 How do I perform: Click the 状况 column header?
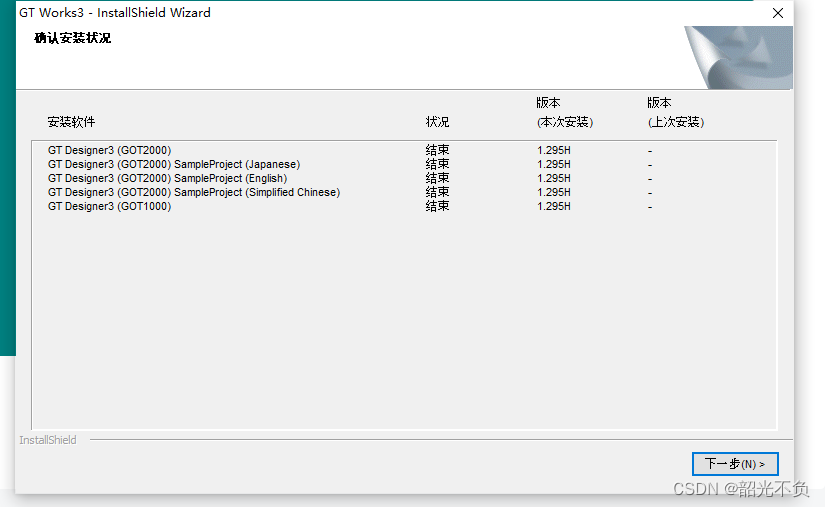(x=437, y=122)
